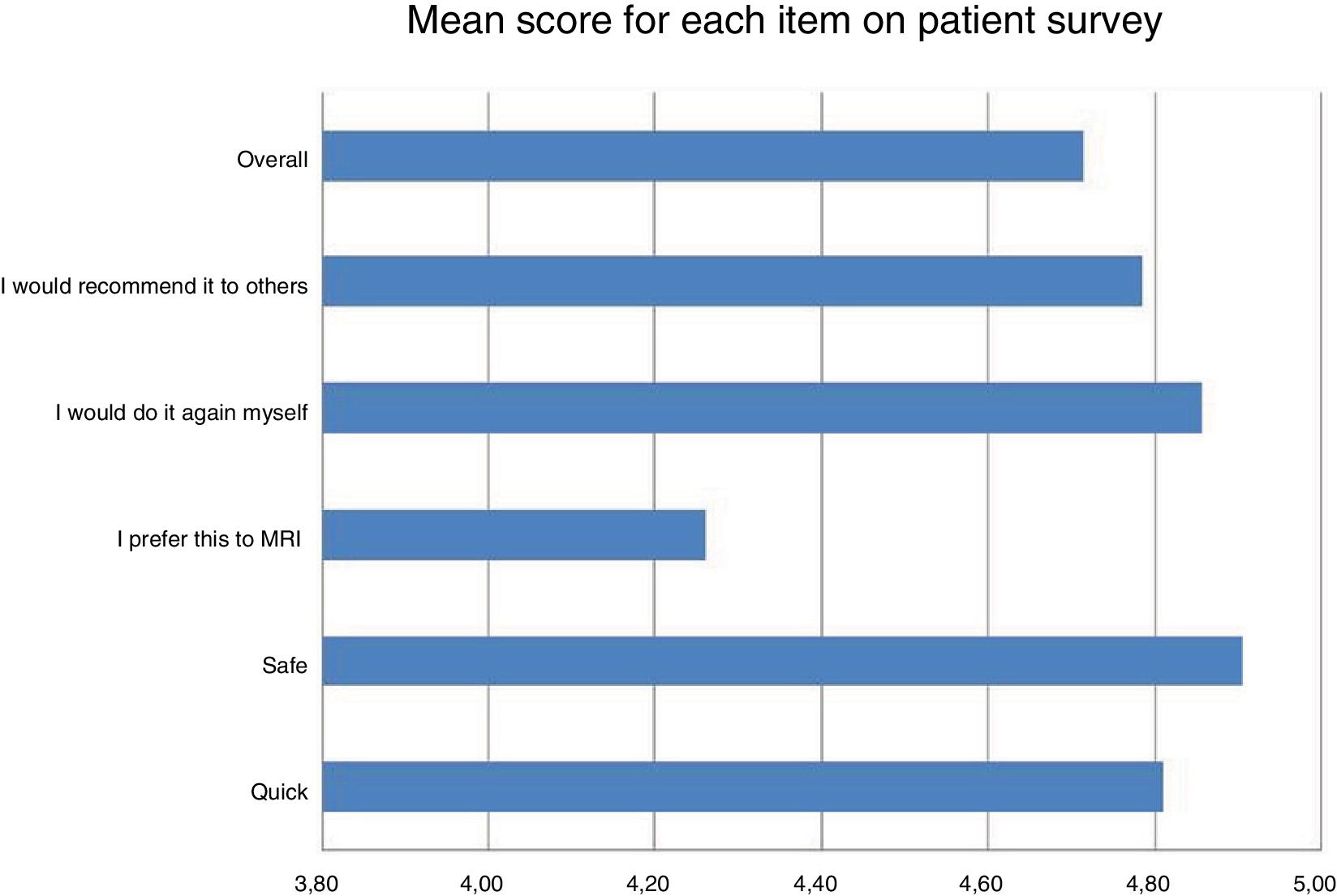Select the Safe bar
Viewport: 1337px width, 896px height.
782,661
